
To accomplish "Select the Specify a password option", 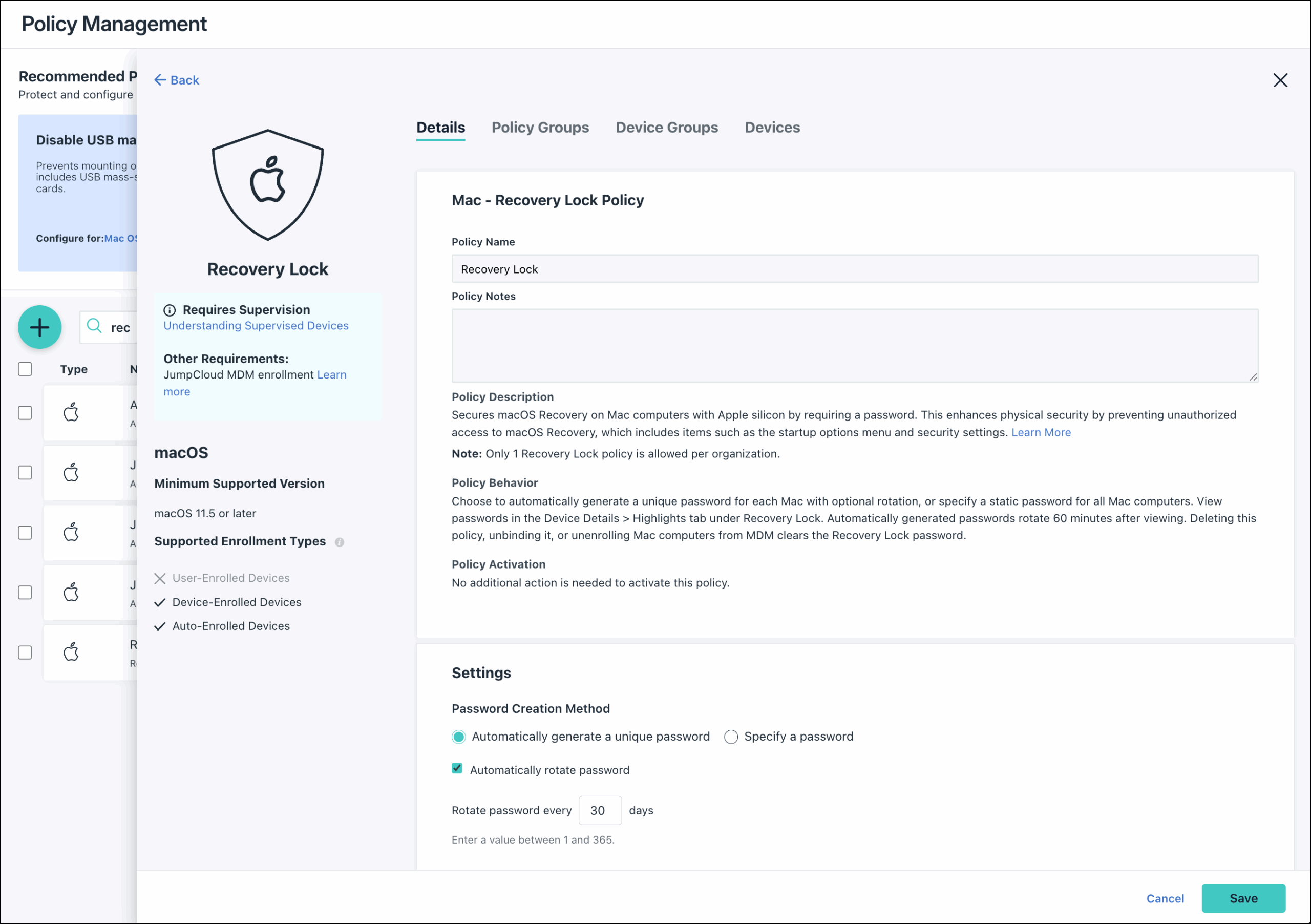I will pos(731,737).
